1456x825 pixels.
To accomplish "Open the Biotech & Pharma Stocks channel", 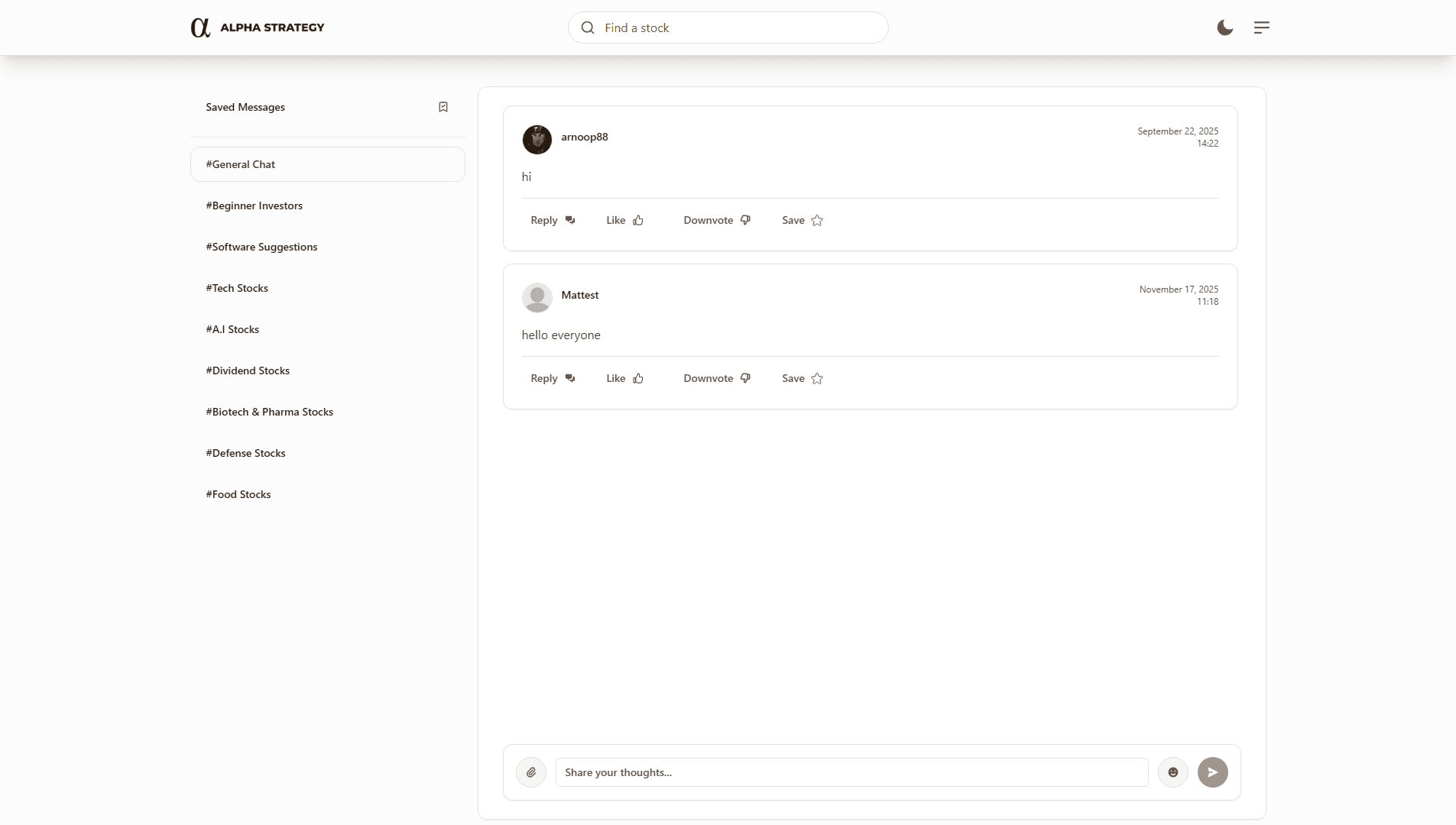I will point(268,411).
